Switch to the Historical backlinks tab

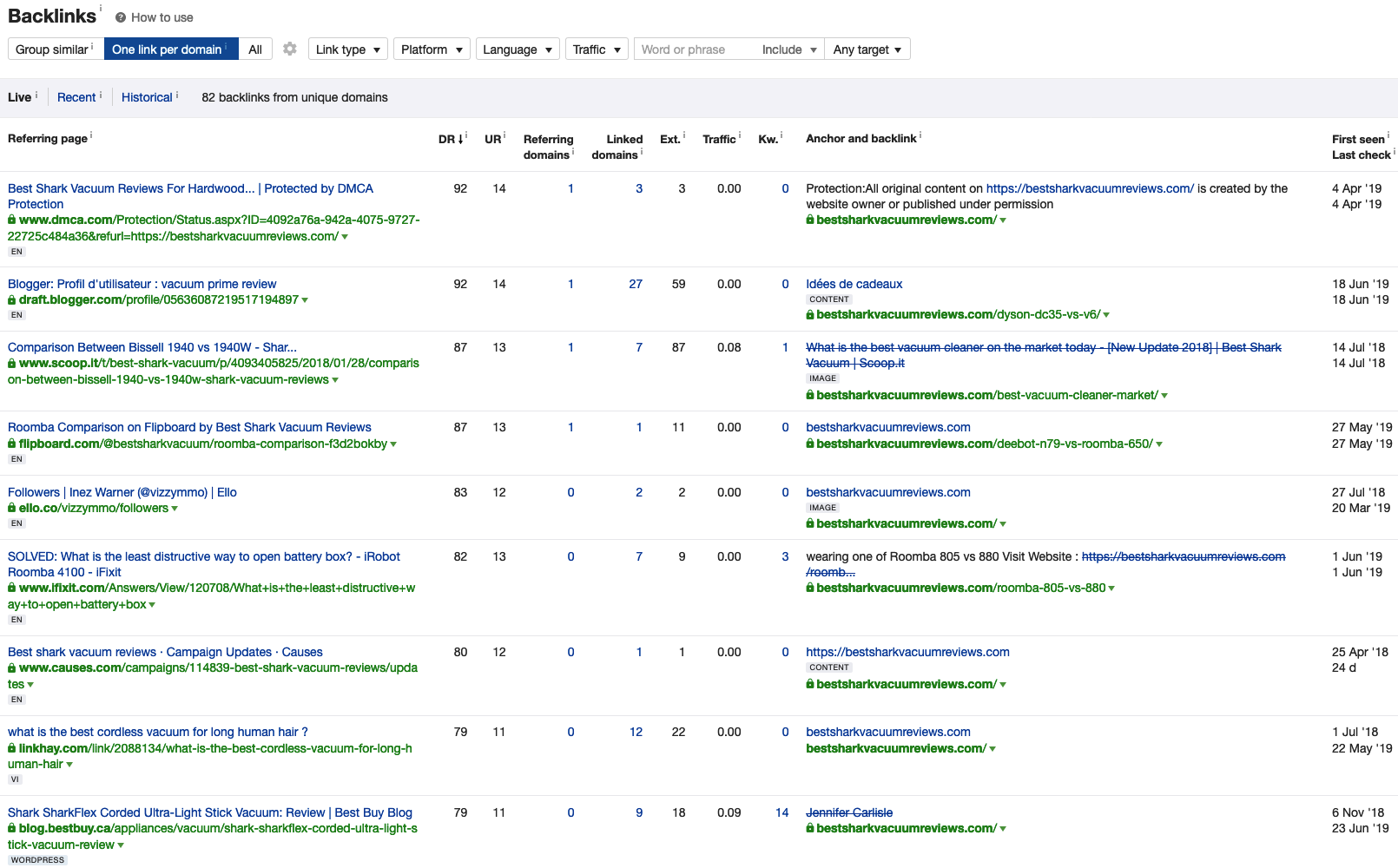point(147,97)
